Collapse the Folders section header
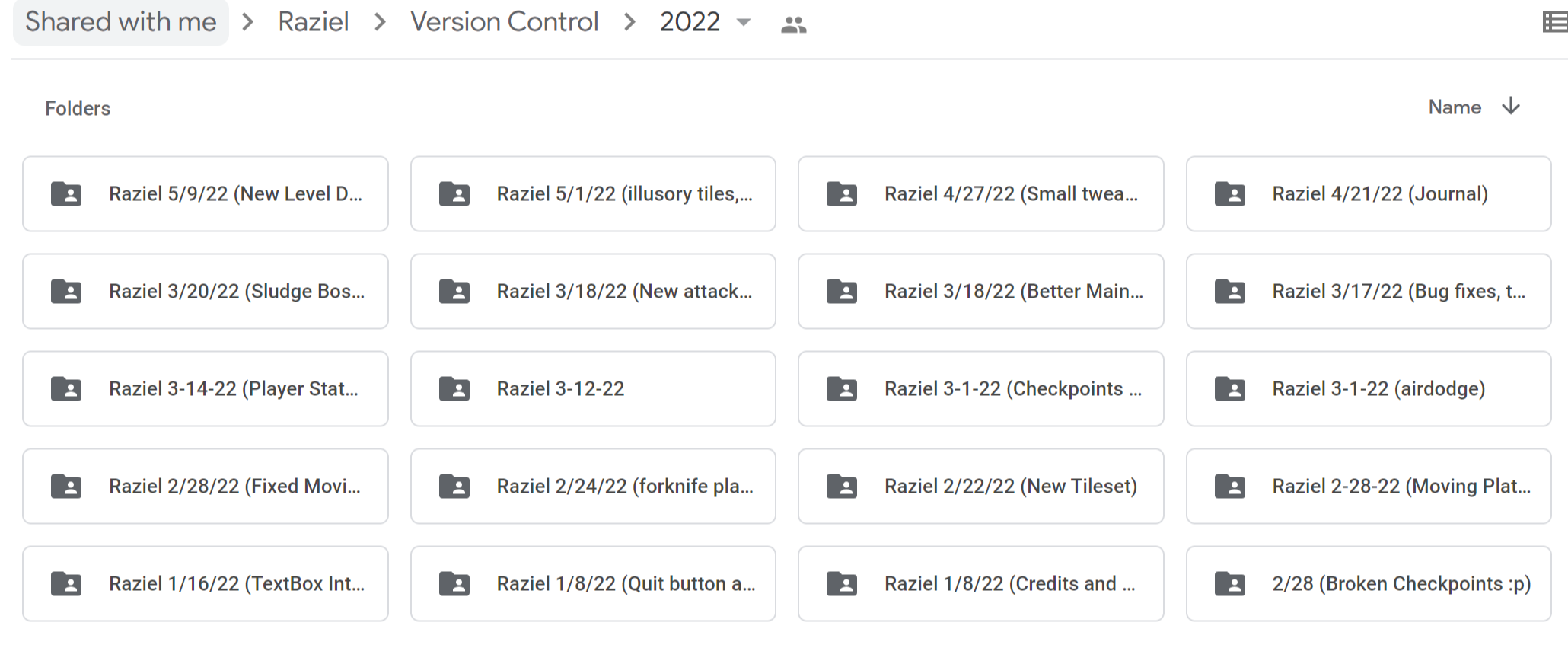This screenshot has width=1568, height=648. (78, 107)
